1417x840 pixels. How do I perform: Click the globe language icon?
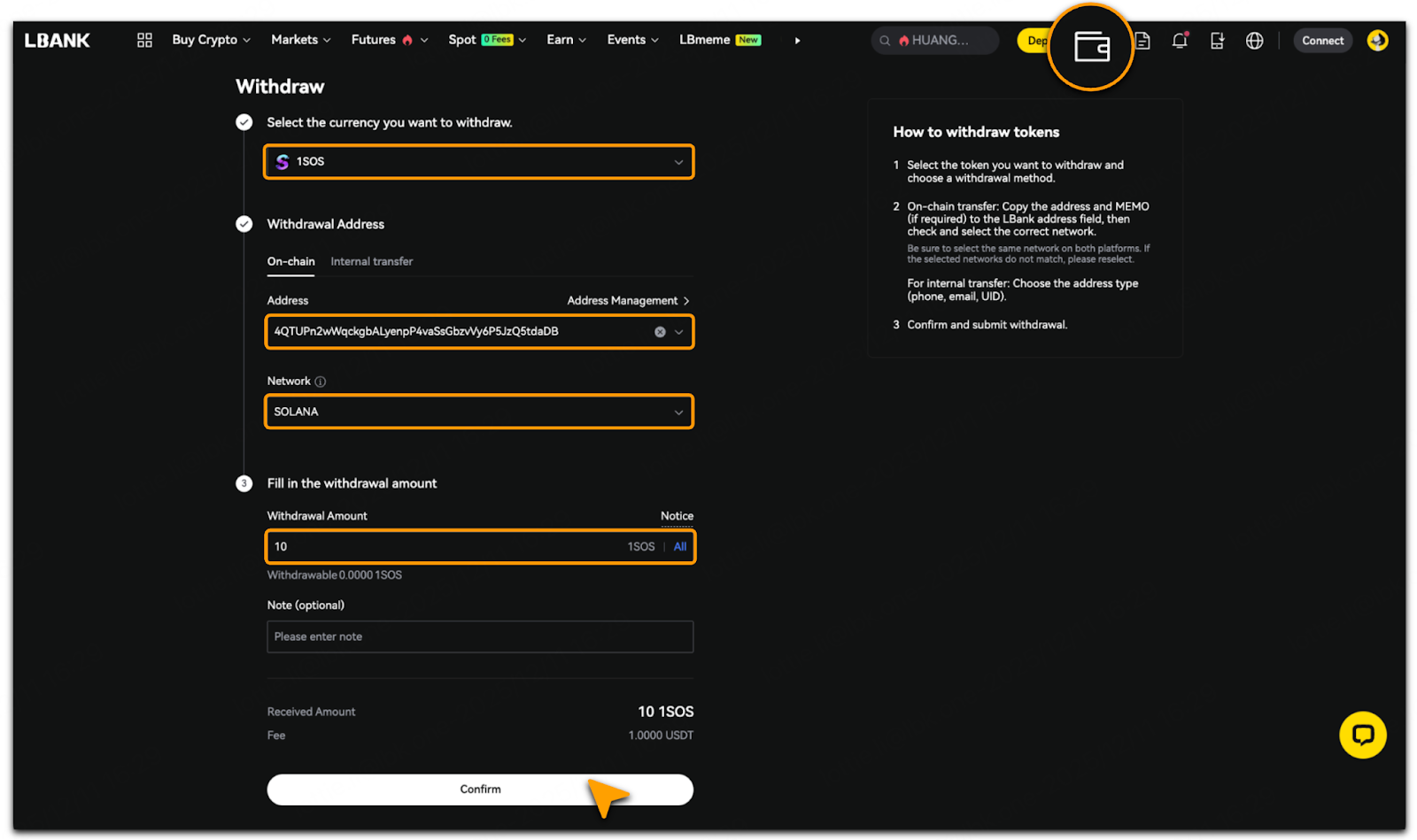coord(1254,41)
